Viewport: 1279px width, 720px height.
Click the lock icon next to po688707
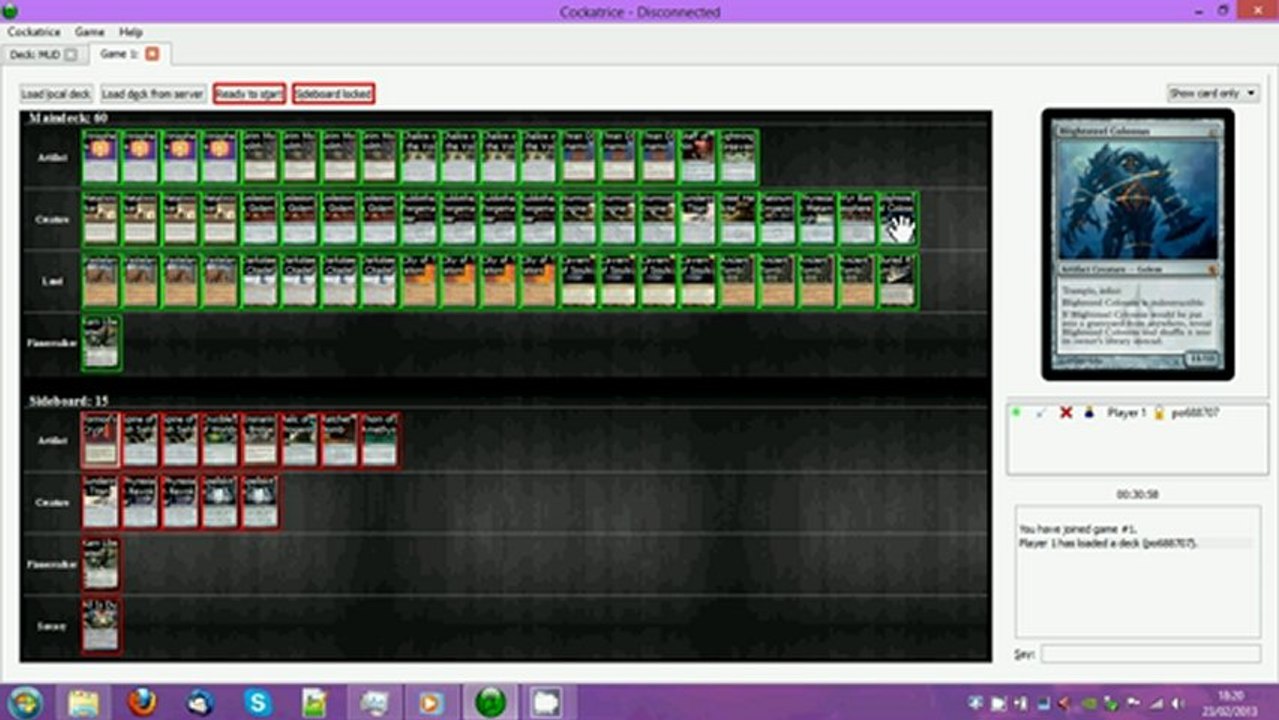click(1159, 412)
